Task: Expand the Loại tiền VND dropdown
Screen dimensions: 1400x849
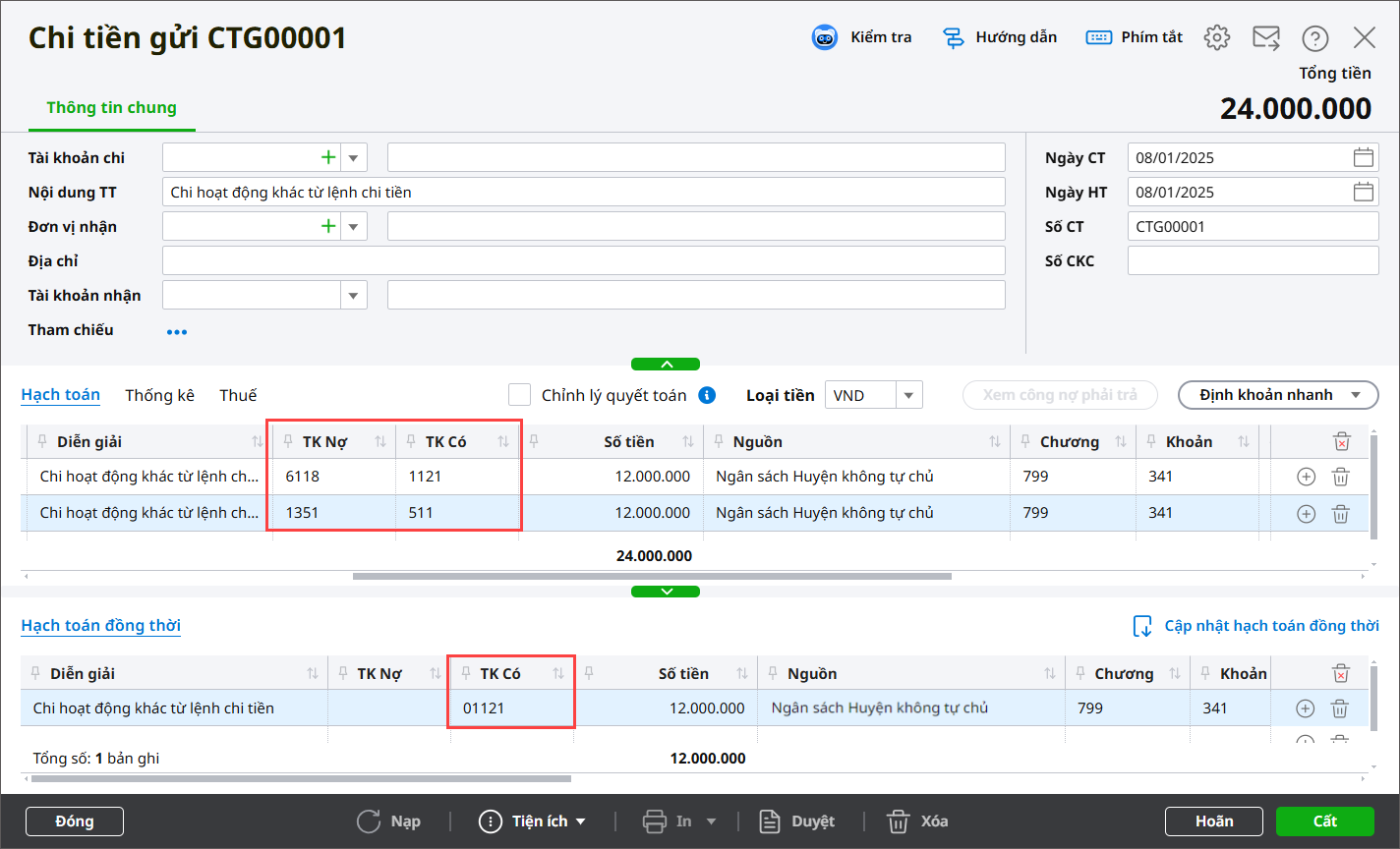Action: point(908,395)
